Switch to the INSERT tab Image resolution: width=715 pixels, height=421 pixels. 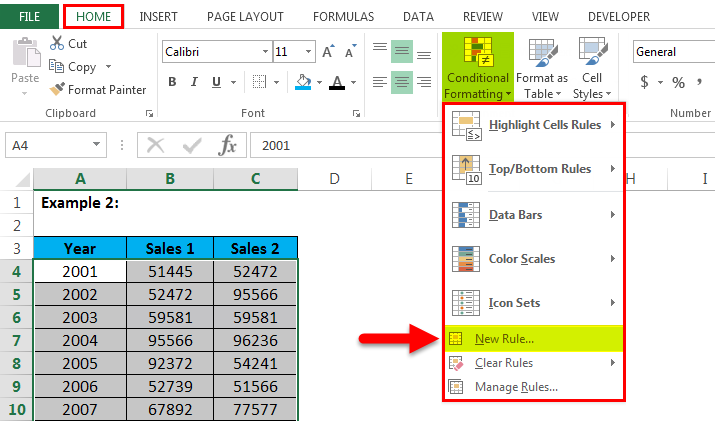pos(158,17)
